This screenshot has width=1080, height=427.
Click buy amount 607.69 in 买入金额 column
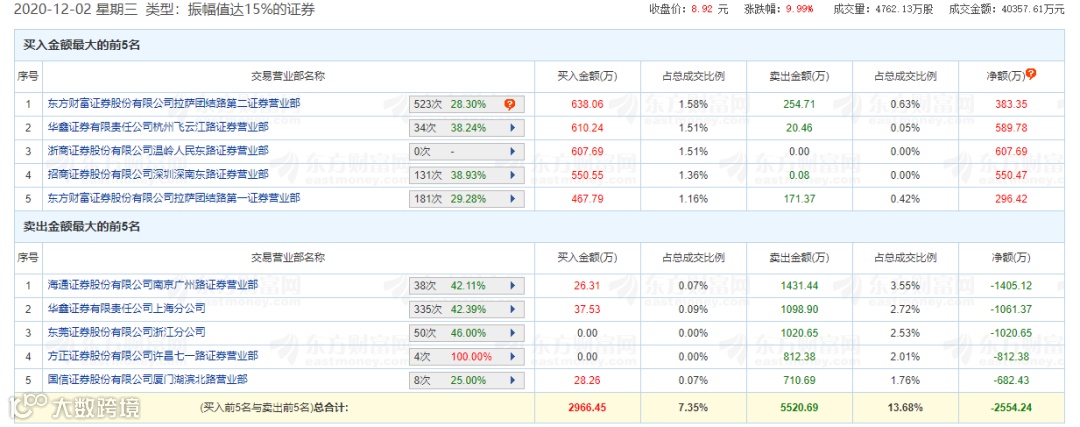coord(588,152)
